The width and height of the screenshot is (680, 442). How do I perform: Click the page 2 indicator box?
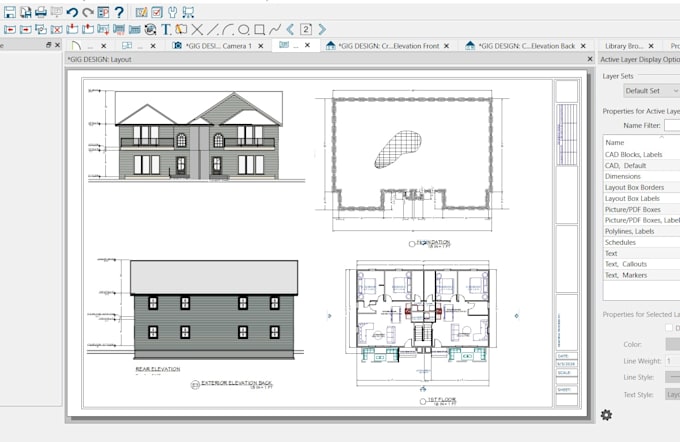pos(306,29)
